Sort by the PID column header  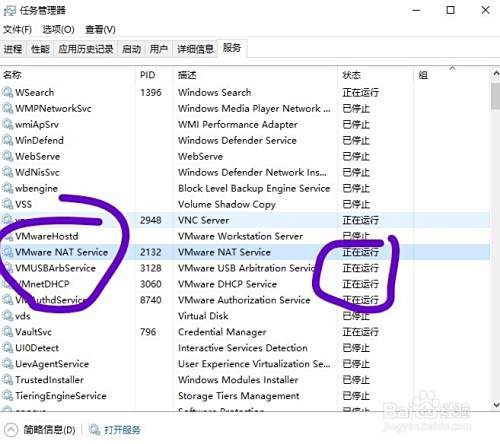pyautogui.click(x=154, y=75)
